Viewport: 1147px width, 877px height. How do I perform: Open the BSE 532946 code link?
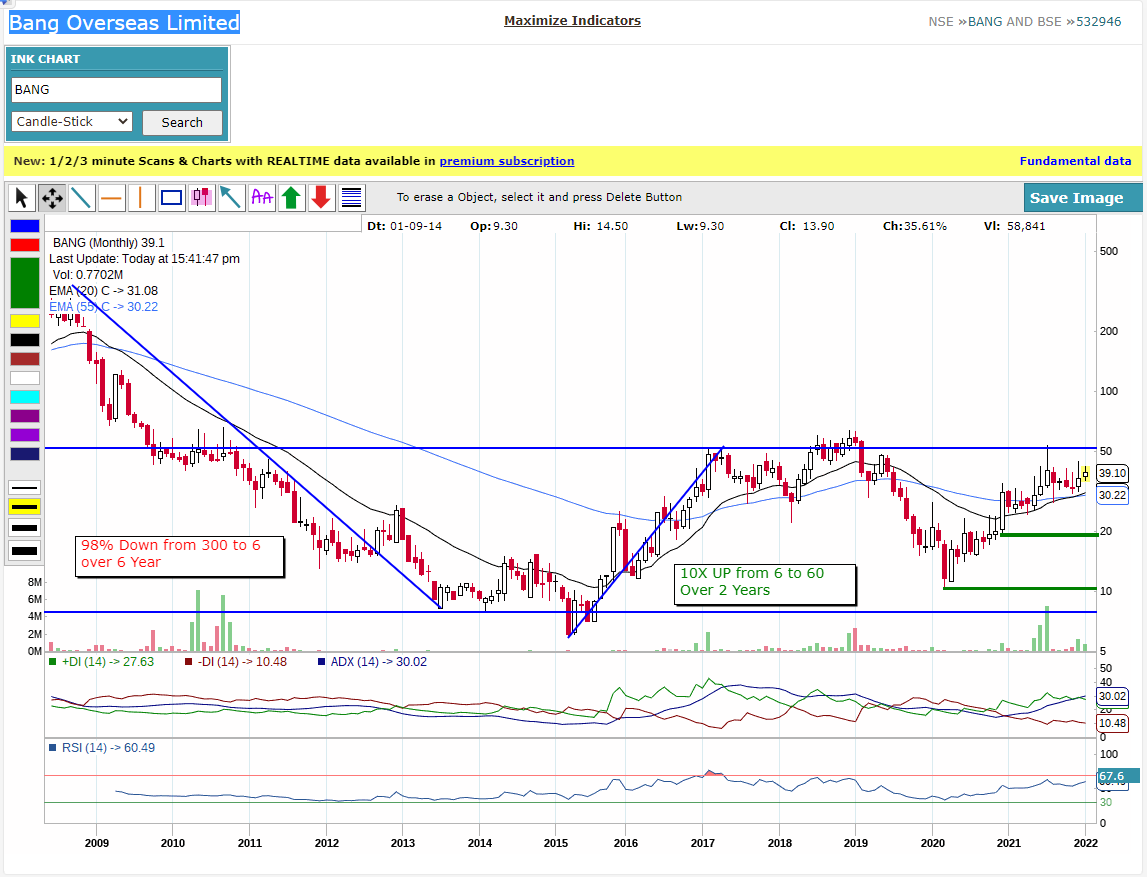[x=1098, y=22]
